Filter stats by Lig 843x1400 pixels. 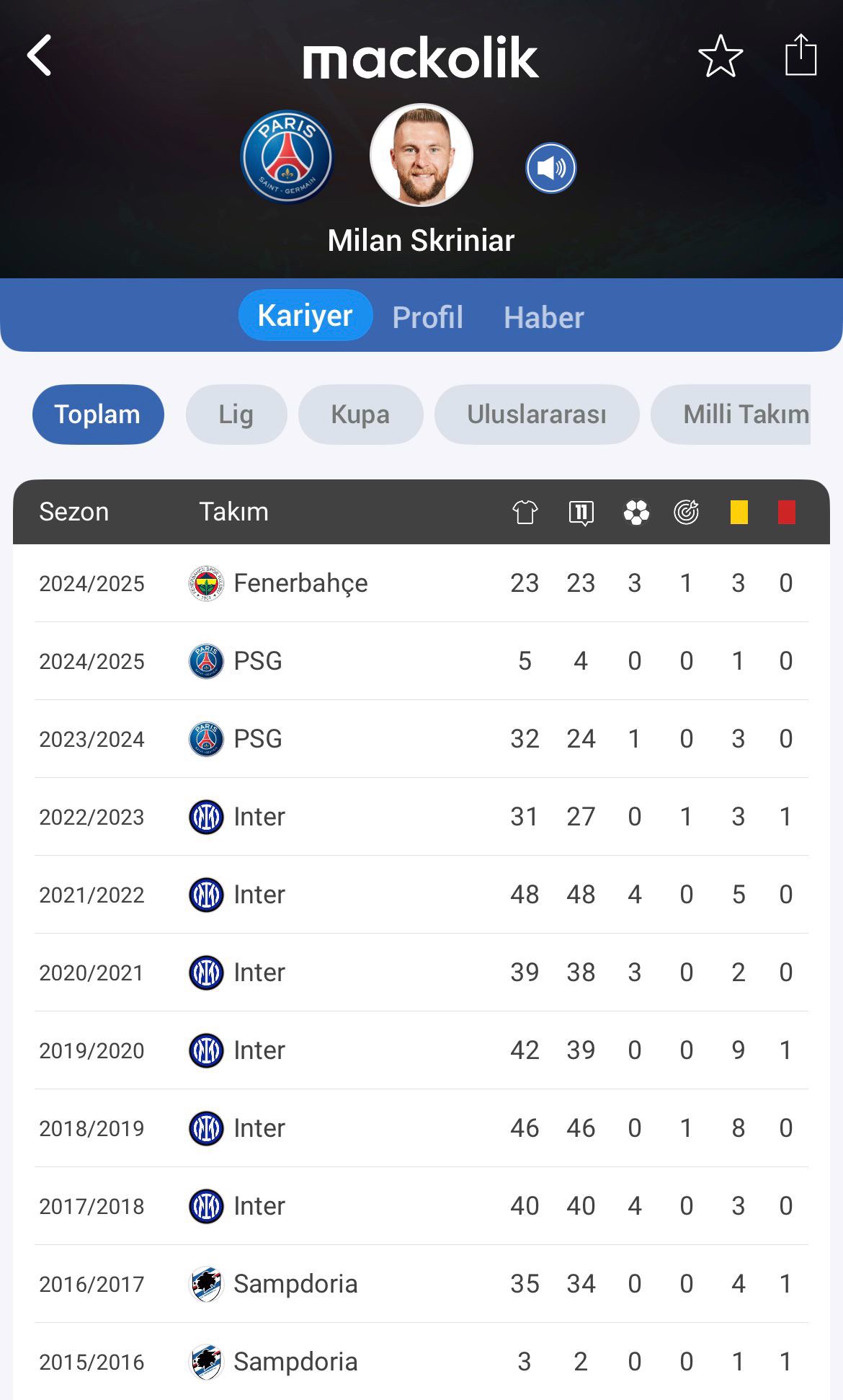point(236,415)
